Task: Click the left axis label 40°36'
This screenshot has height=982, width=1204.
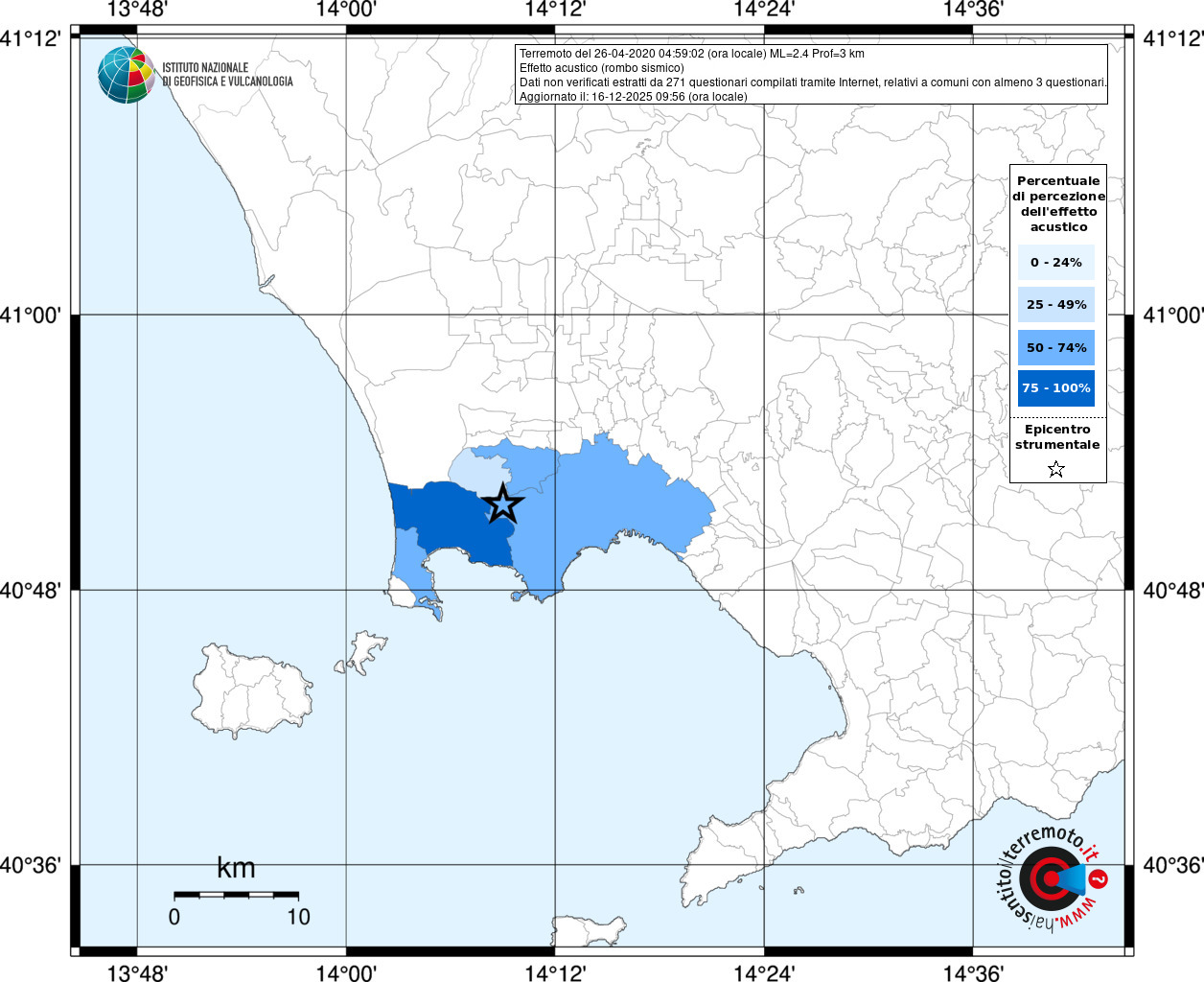Action: (31, 865)
